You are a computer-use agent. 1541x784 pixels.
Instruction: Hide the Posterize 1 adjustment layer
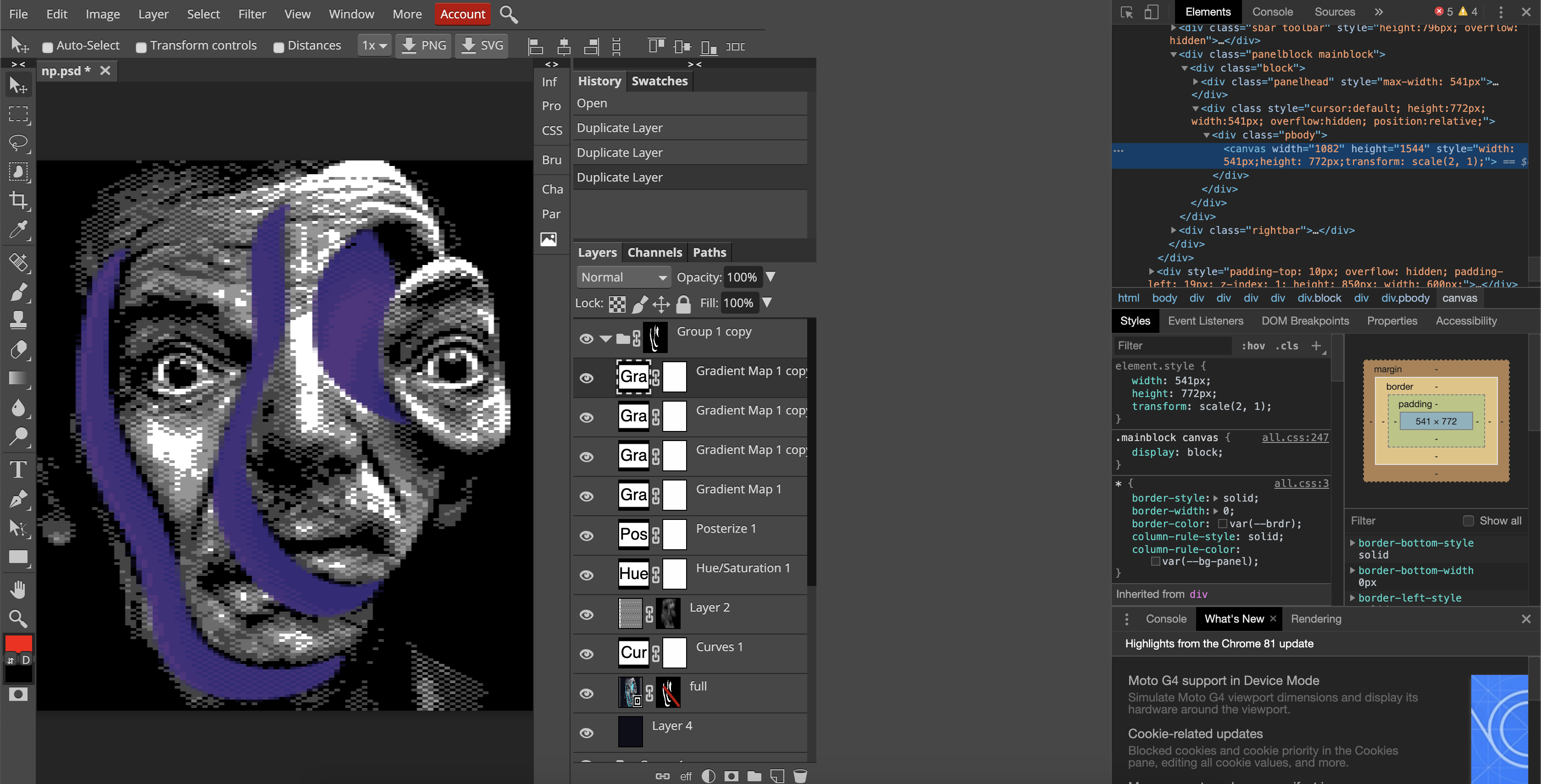(x=586, y=536)
